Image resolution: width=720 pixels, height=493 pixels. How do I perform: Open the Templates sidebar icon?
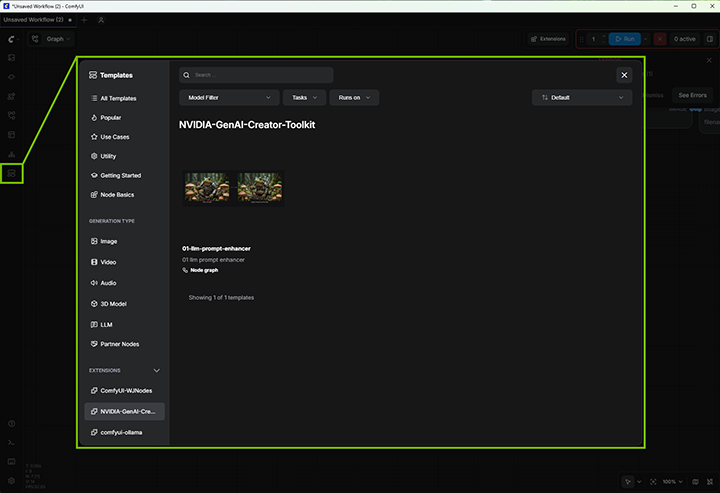pos(11,174)
